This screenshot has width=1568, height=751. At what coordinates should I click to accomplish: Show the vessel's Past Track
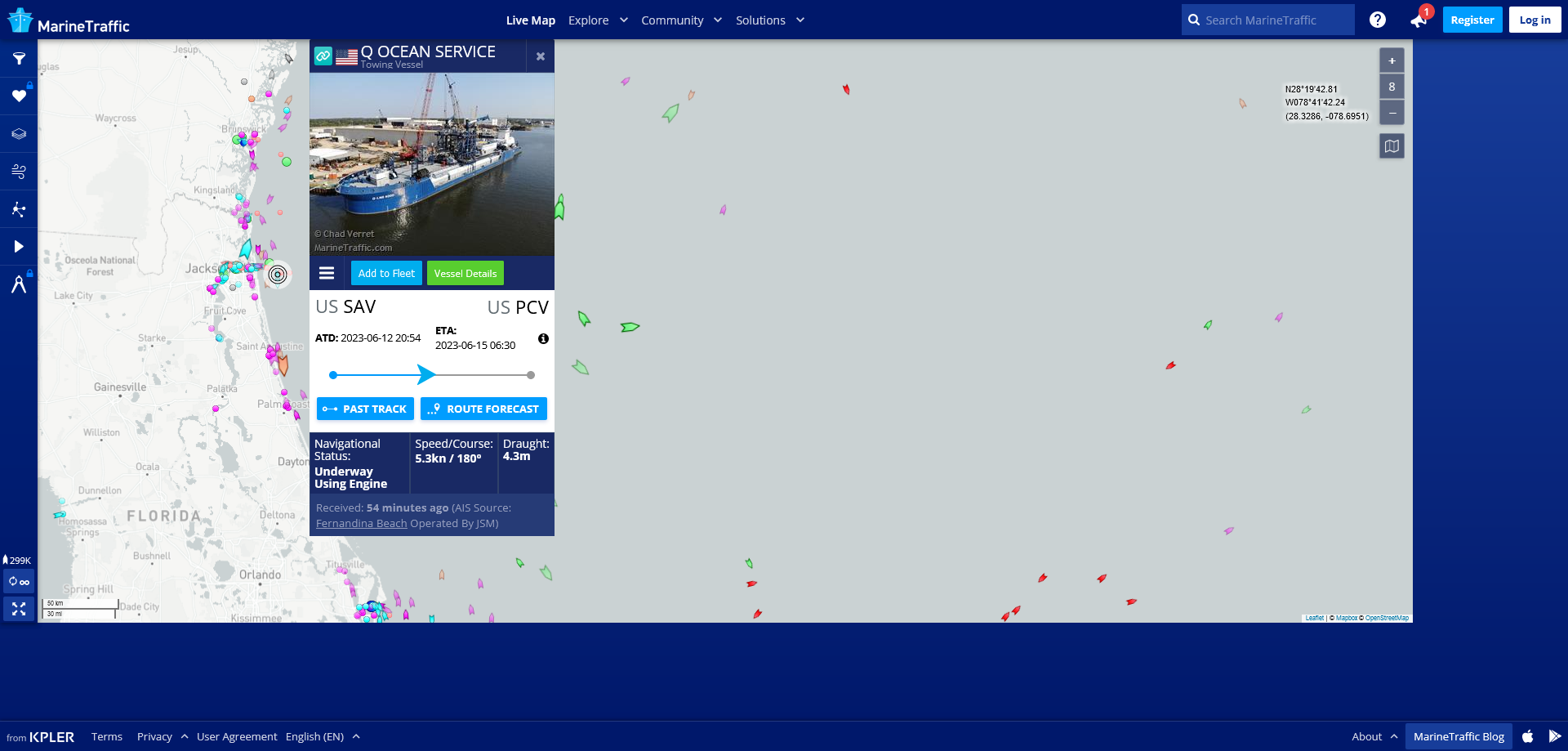coord(365,409)
